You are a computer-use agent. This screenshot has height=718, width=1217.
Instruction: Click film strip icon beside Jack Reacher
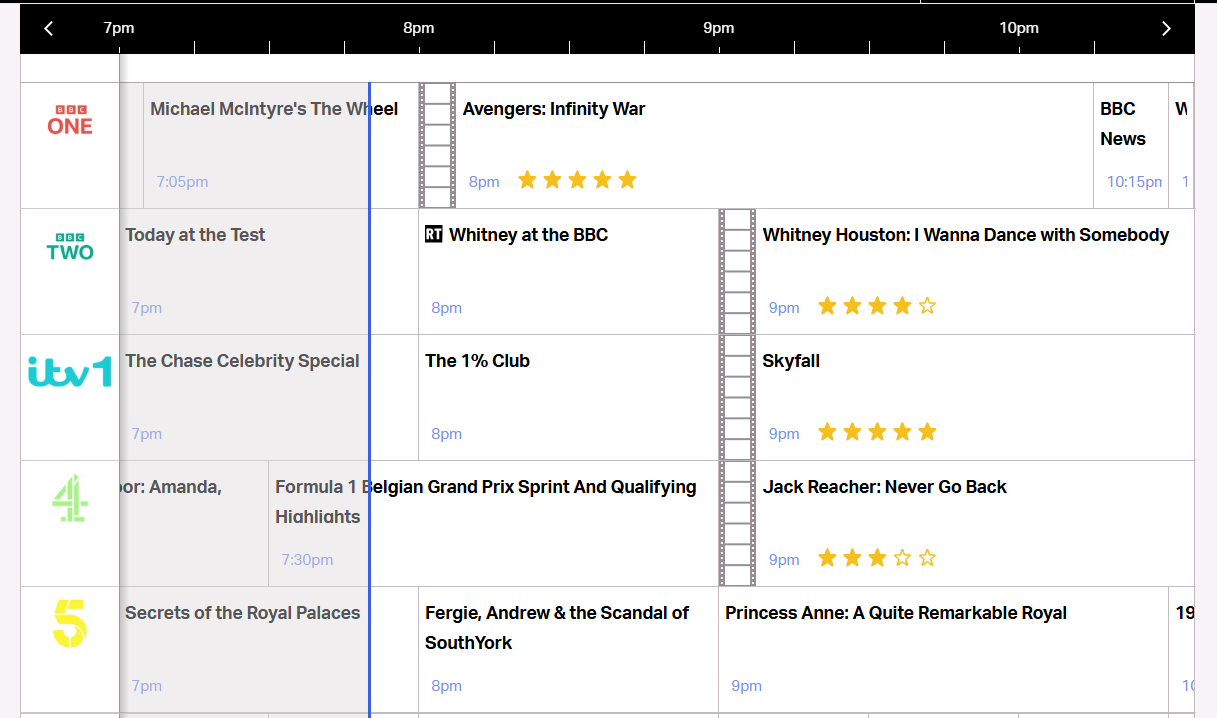coord(737,524)
